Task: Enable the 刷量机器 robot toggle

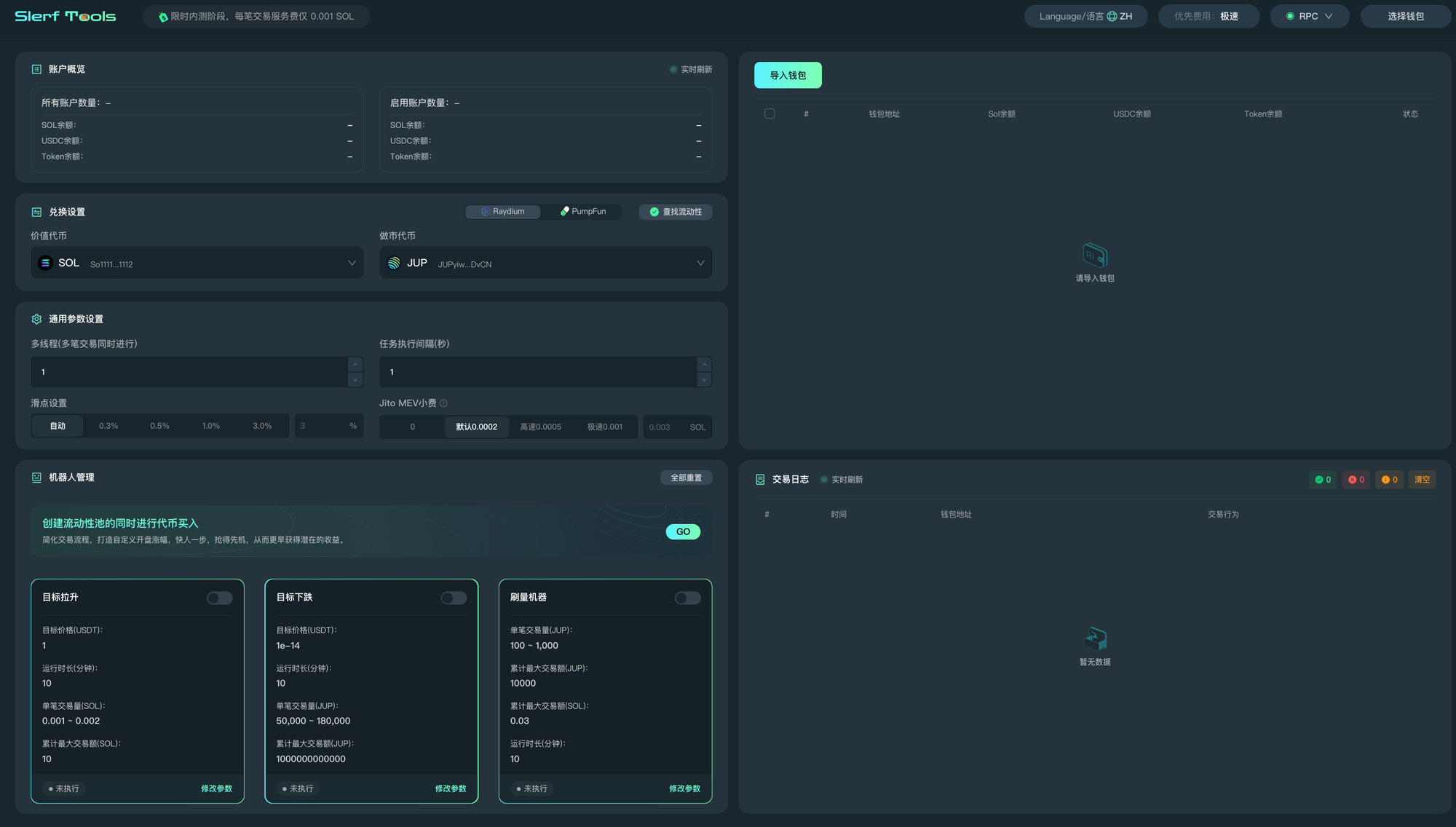Action: tap(687, 598)
